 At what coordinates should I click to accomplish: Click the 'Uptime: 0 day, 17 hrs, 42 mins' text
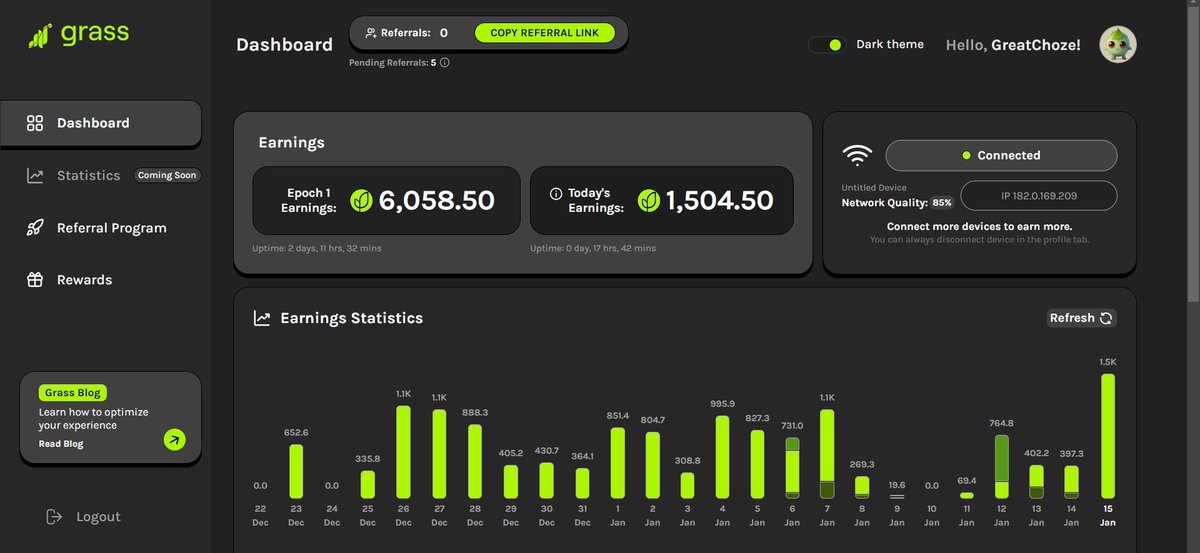pyautogui.click(x=594, y=248)
